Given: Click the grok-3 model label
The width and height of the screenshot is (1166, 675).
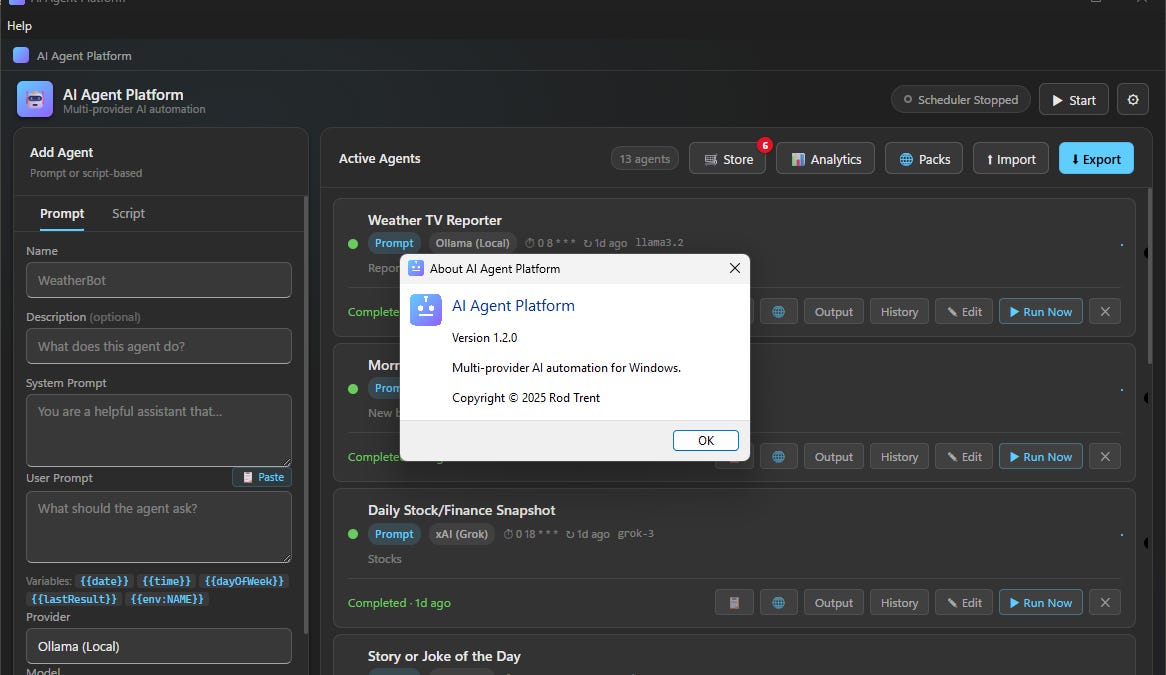Looking at the screenshot, I should (x=636, y=534).
